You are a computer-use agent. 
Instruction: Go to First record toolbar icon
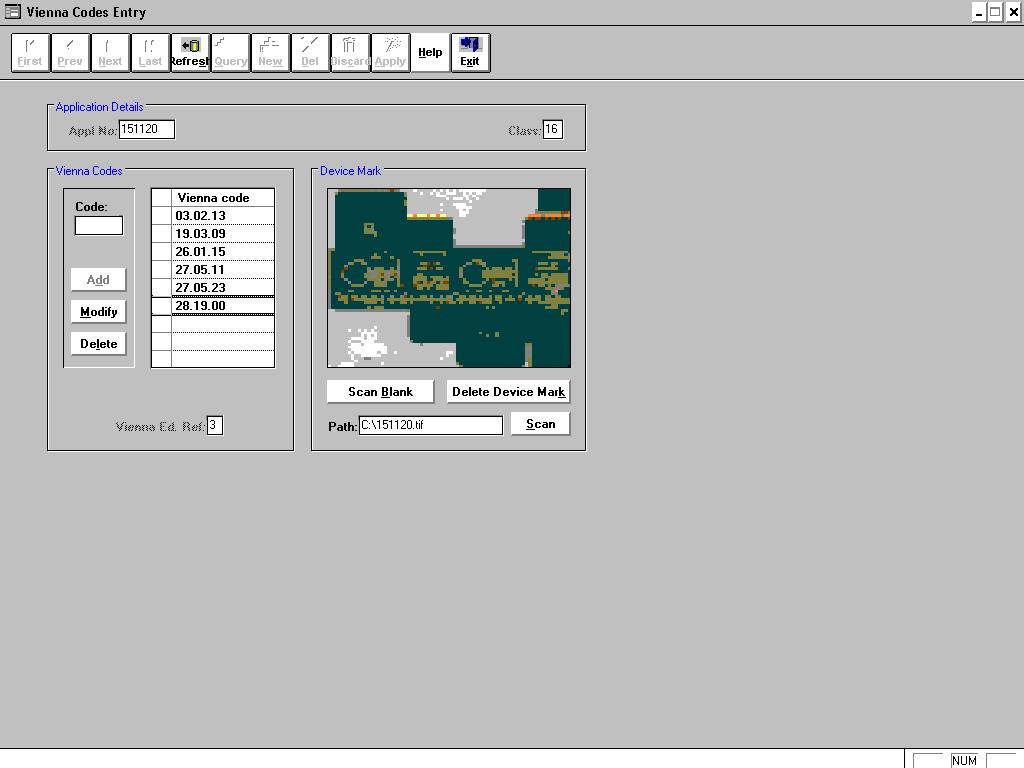pyautogui.click(x=30, y=52)
